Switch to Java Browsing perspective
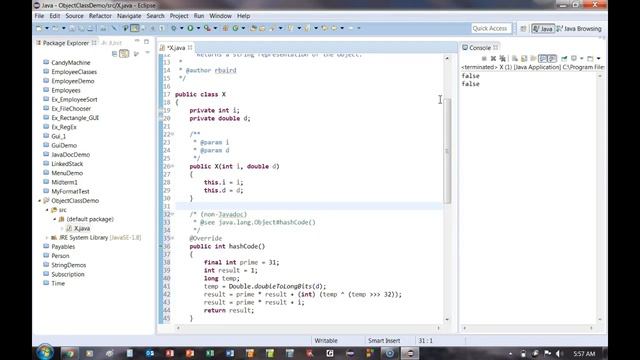 pyautogui.click(x=579, y=29)
